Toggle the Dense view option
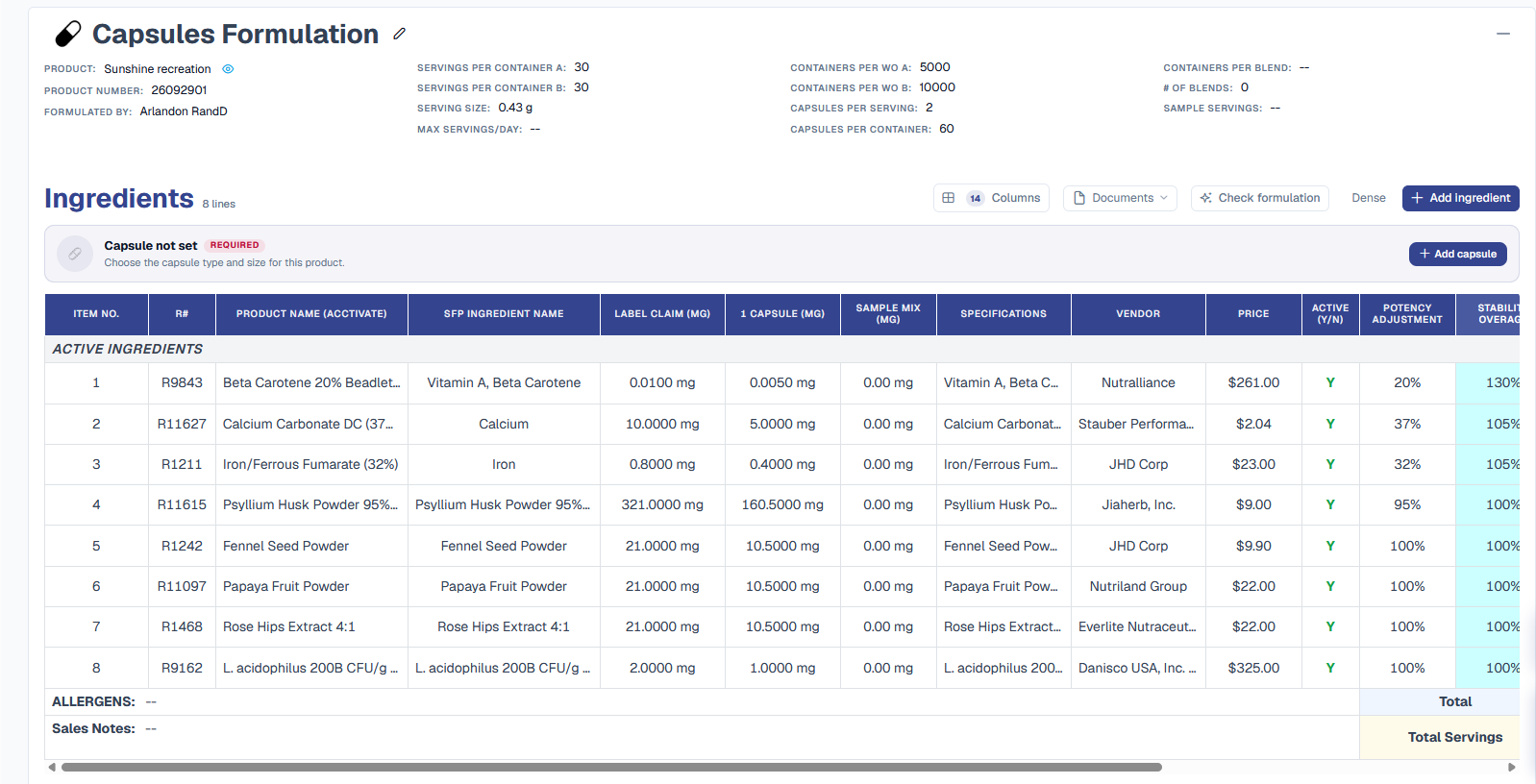This screenshot has height=784, width=1536. coord(1369,198)
